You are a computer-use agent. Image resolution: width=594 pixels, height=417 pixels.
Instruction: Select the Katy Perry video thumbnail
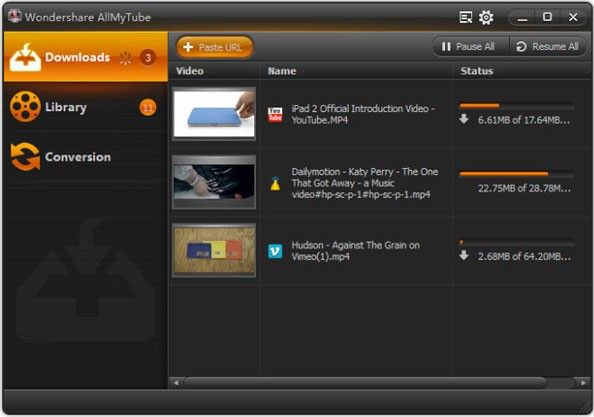(214, 182)
